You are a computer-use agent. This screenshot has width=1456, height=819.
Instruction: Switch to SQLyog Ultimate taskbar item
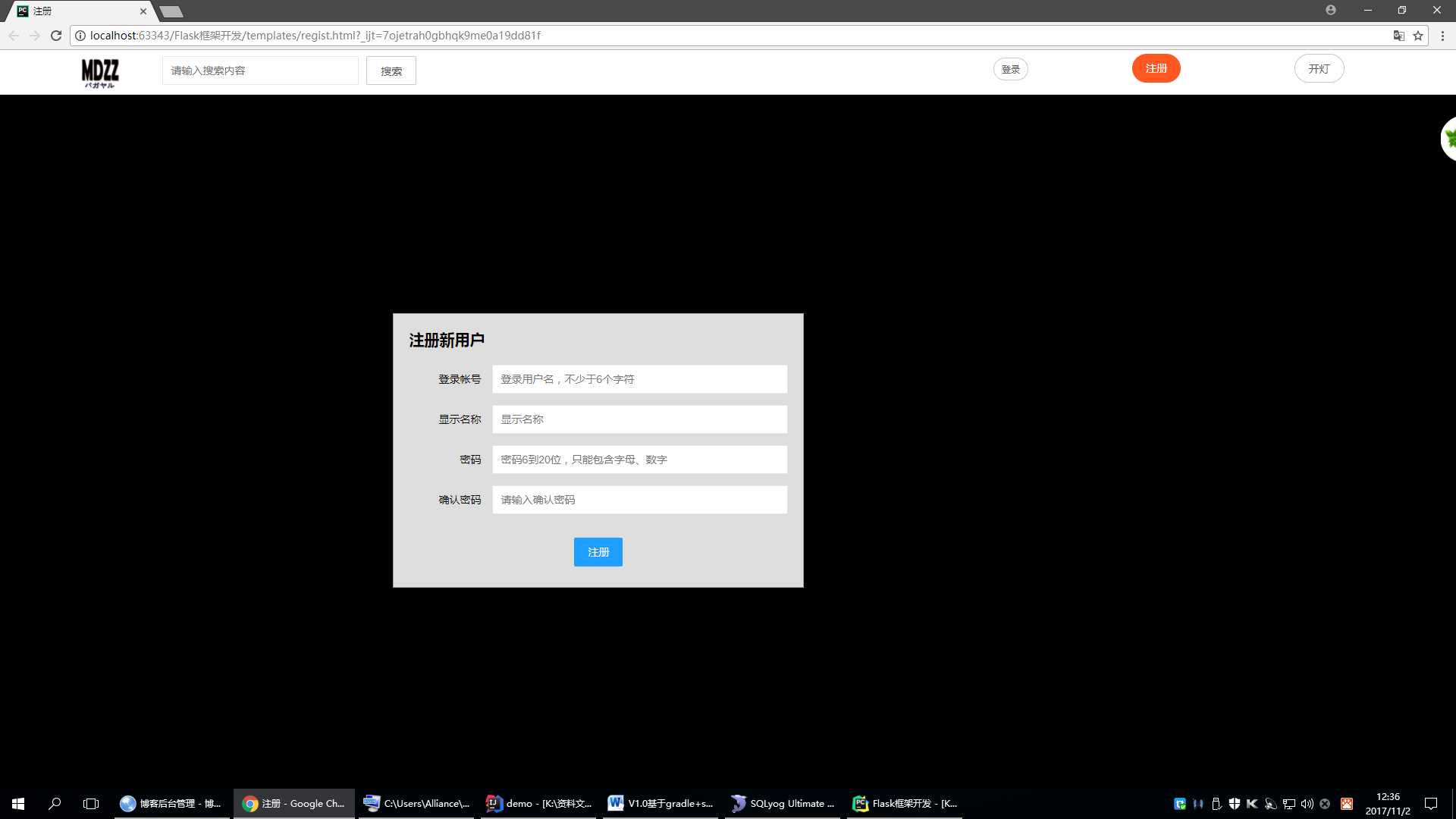click(783, 804)
